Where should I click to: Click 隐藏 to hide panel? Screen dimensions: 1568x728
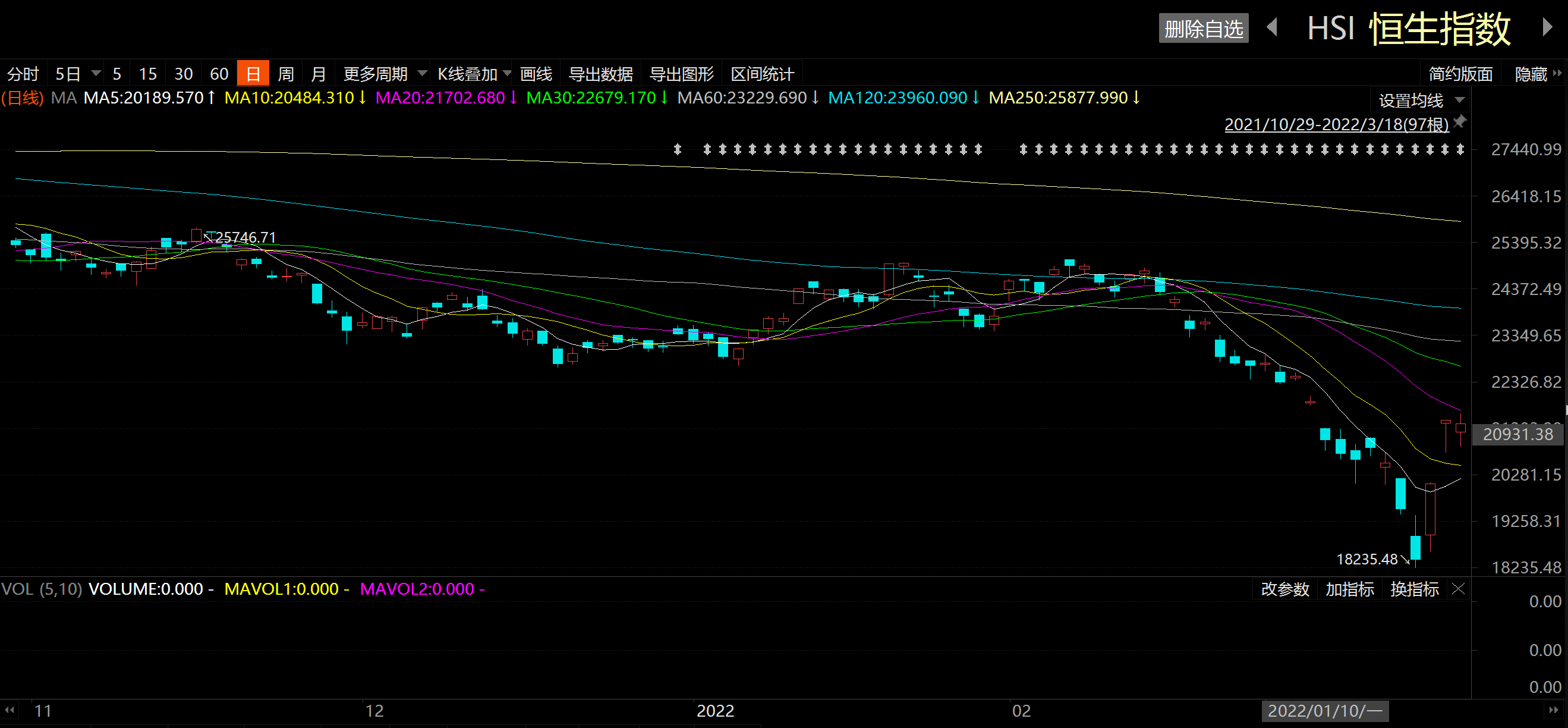click(x=1531, y=74)
